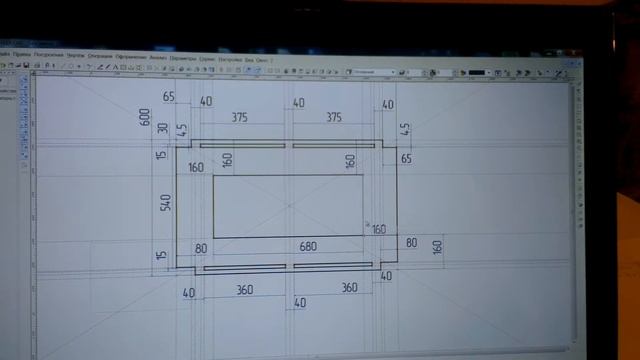Screen dimensions: 640x360
Task: Select the inner rectangle cutout in drawing
Action: point(288,206)
